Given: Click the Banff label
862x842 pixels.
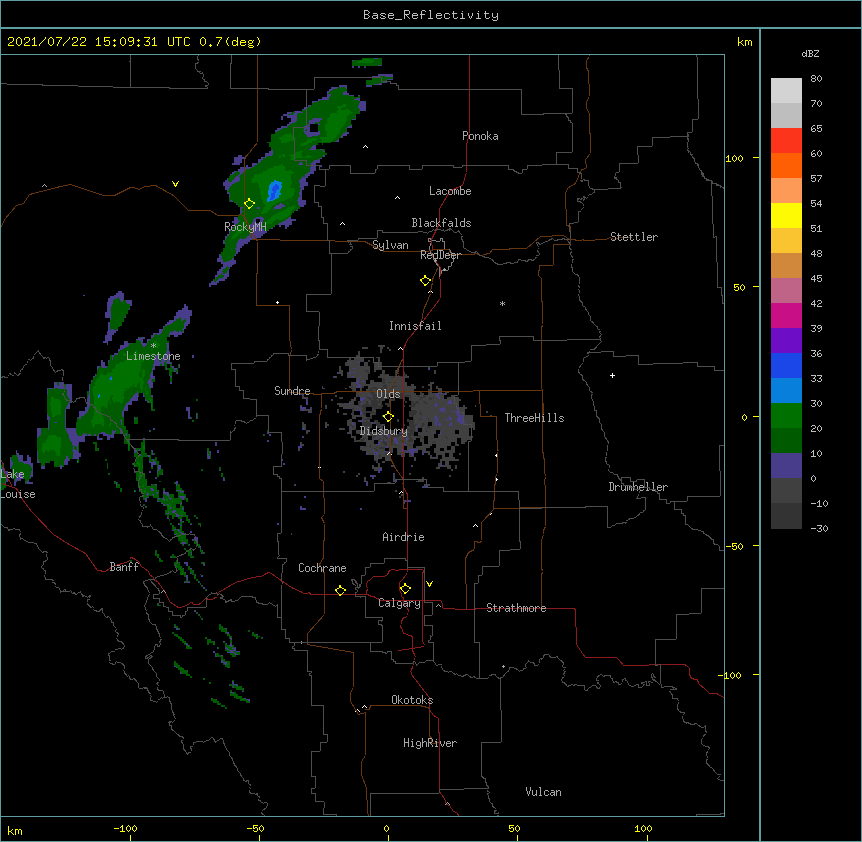Looking at the screenshot, I should [124, 567].
